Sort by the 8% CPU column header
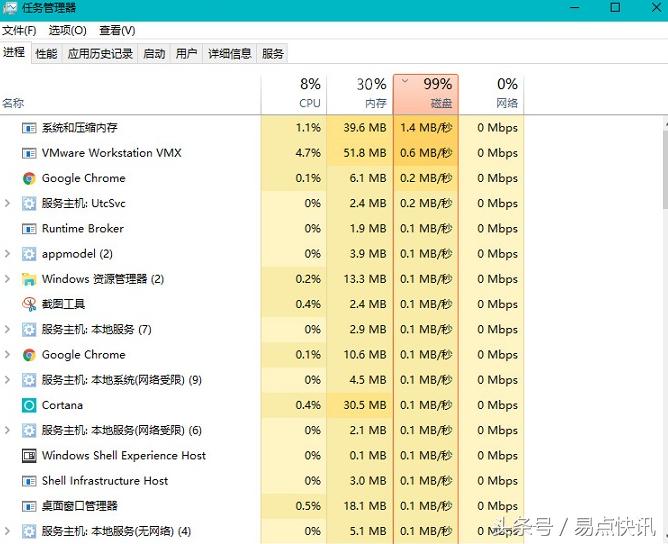Viewport: 668px width, 544px height. pos(294,95)
